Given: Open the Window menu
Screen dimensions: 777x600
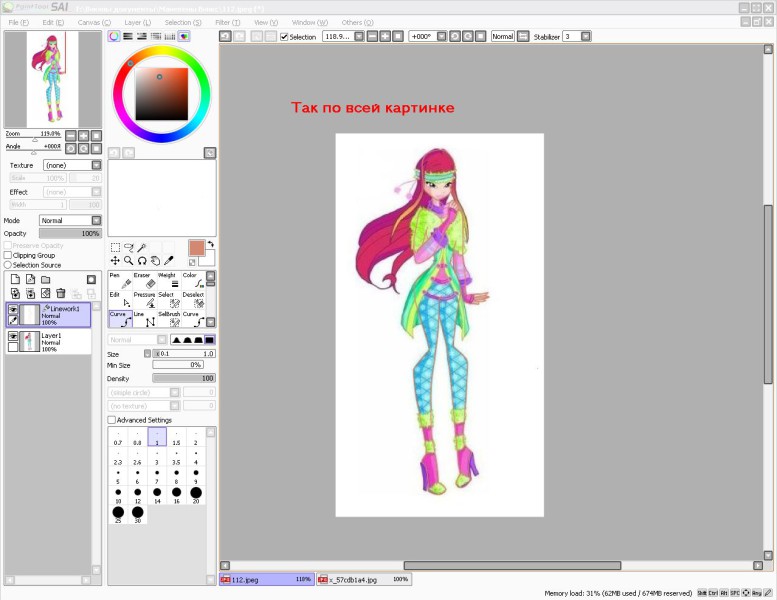Looking at the screenshot, I should [310, 22].
